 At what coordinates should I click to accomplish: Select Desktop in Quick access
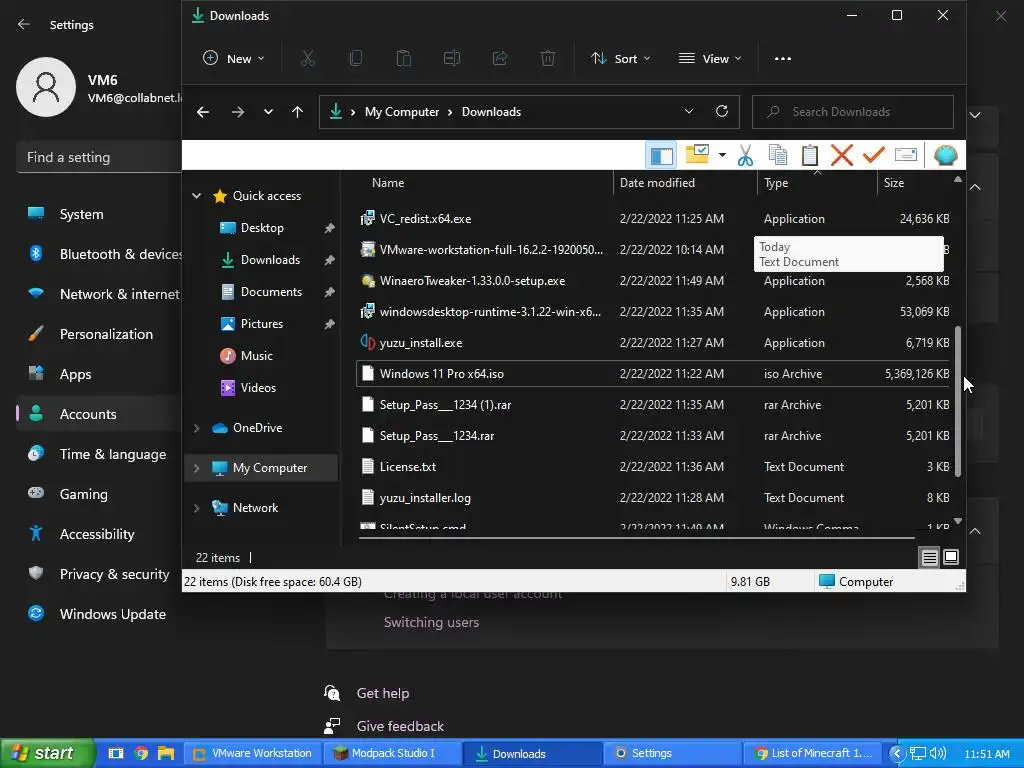point(262,228)
